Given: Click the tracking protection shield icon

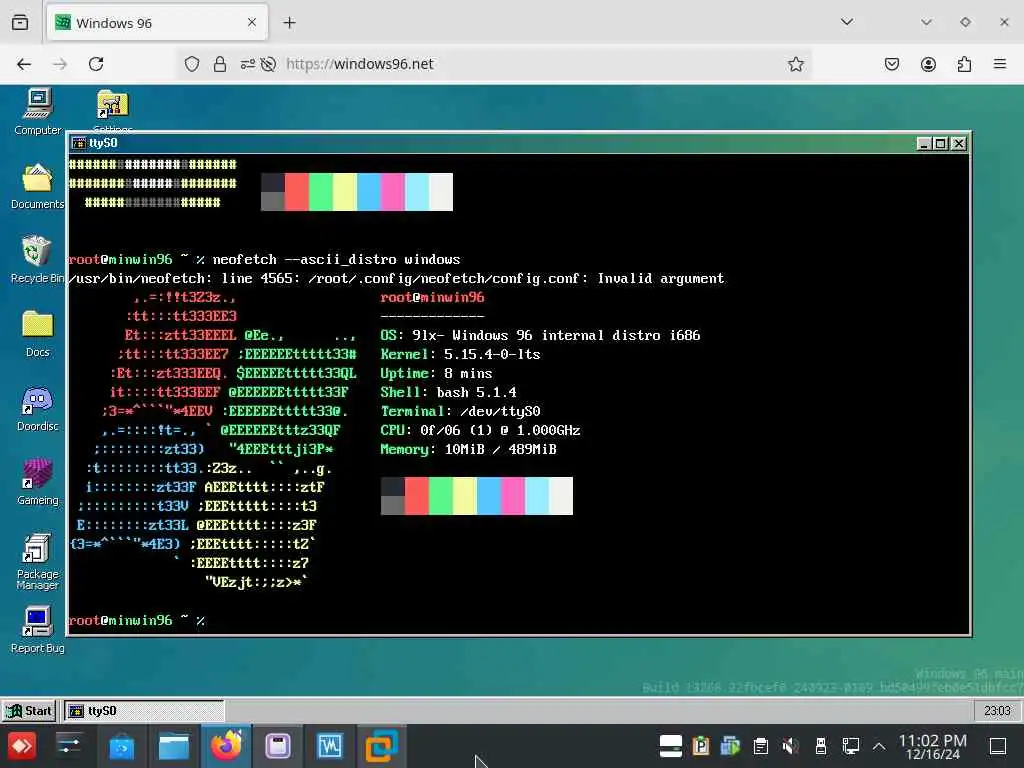Looking at the screenshot, I should click(x=191, y=64).
